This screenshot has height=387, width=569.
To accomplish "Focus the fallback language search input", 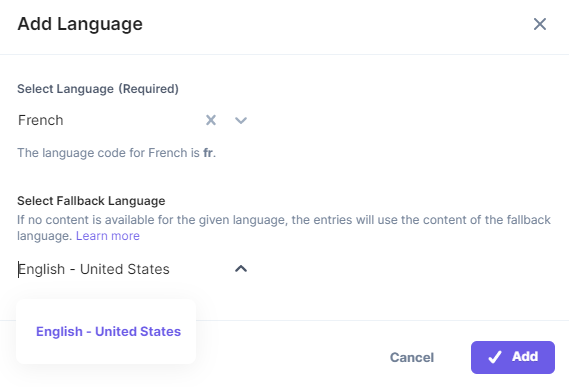I will (123, 269).
